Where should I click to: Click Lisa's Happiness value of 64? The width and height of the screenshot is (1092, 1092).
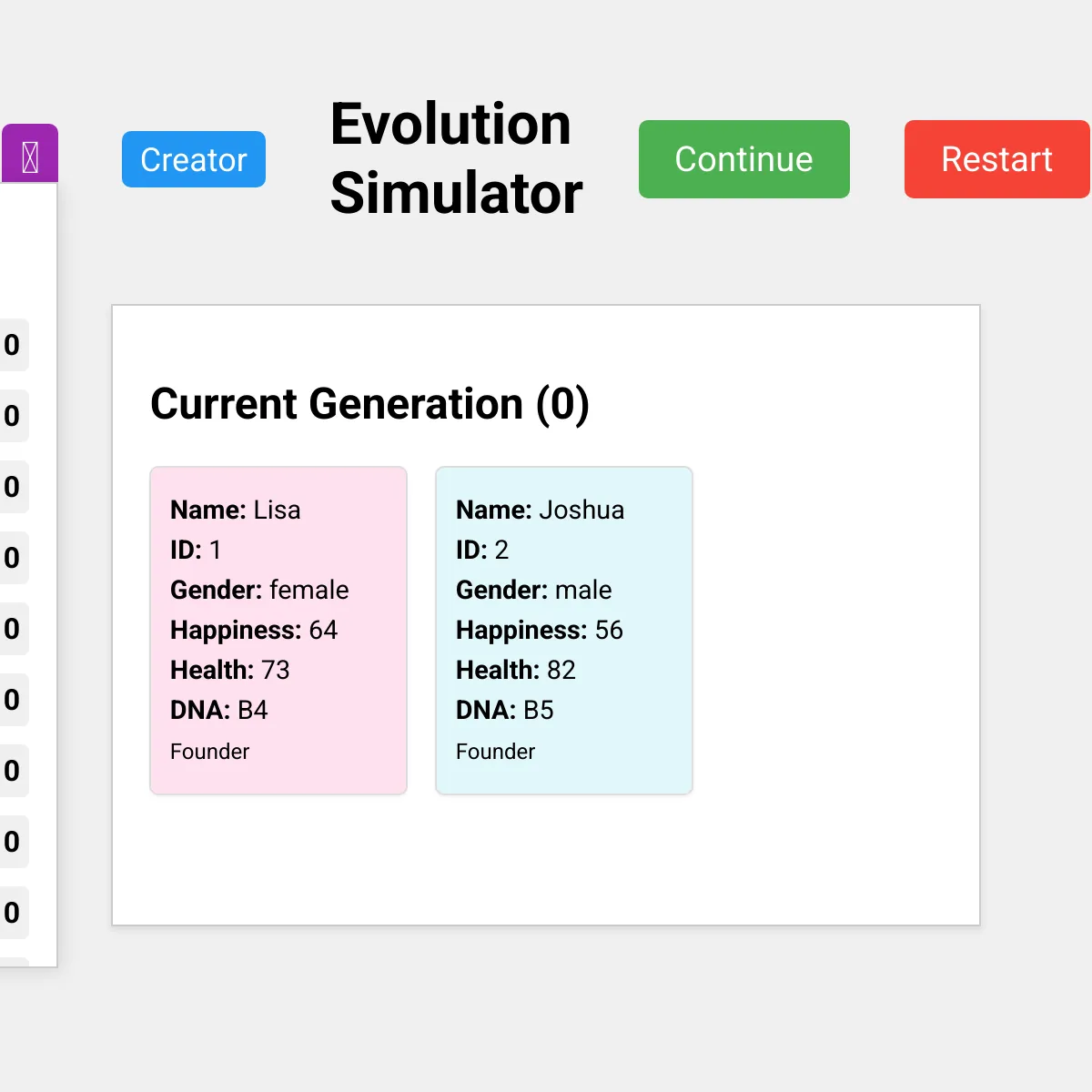(323, 630)
